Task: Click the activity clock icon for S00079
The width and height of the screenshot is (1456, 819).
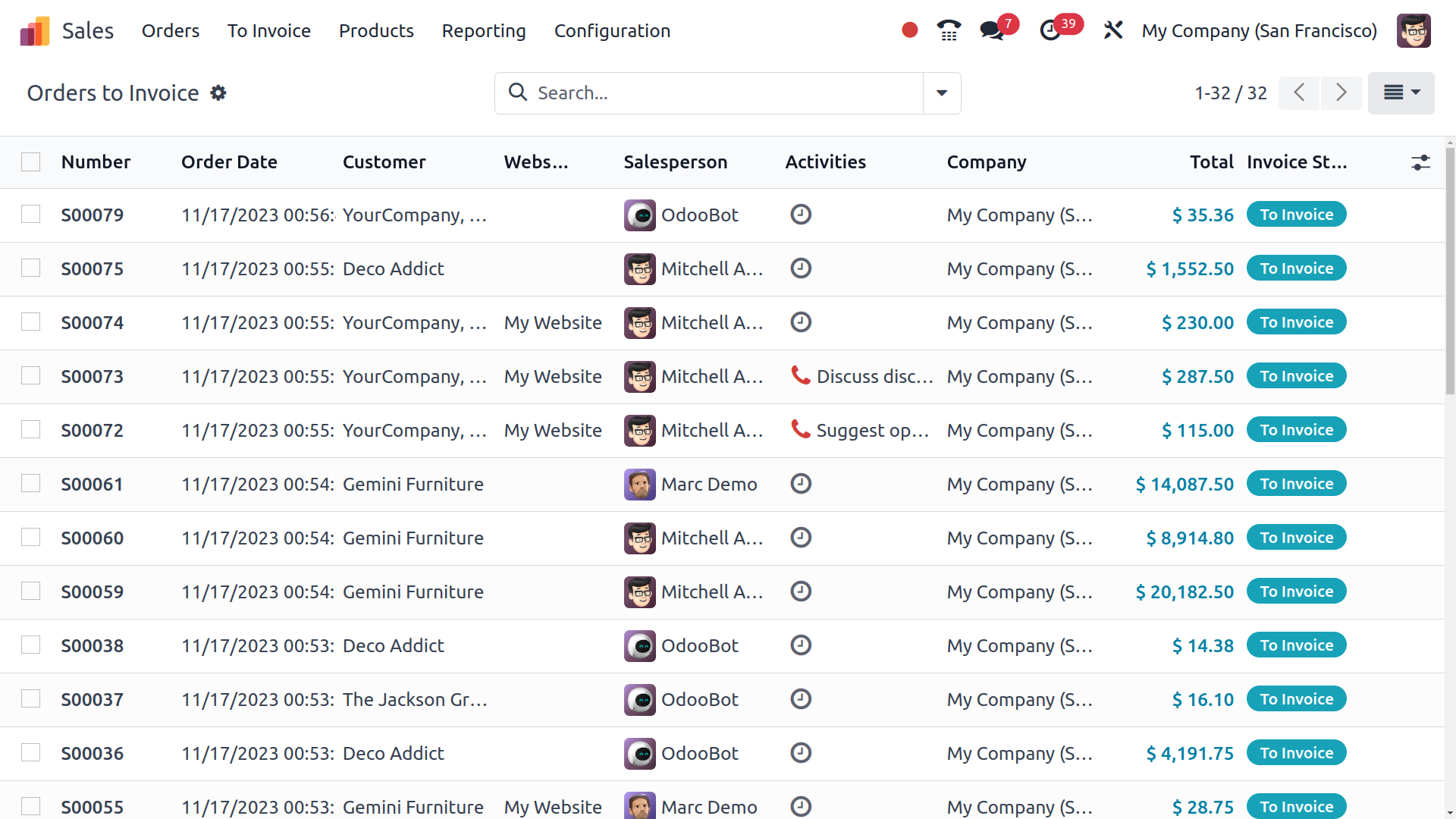Action: click(x=801, y=215)
